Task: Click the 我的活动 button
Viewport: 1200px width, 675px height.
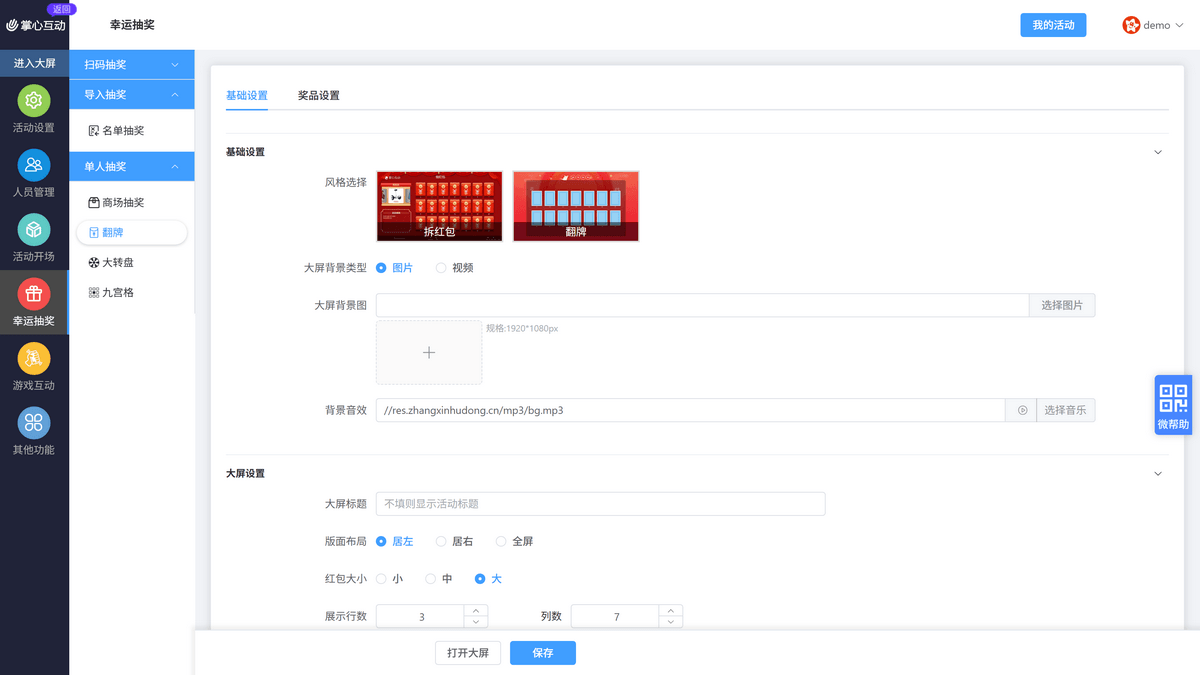Action: pos(1053,25)
